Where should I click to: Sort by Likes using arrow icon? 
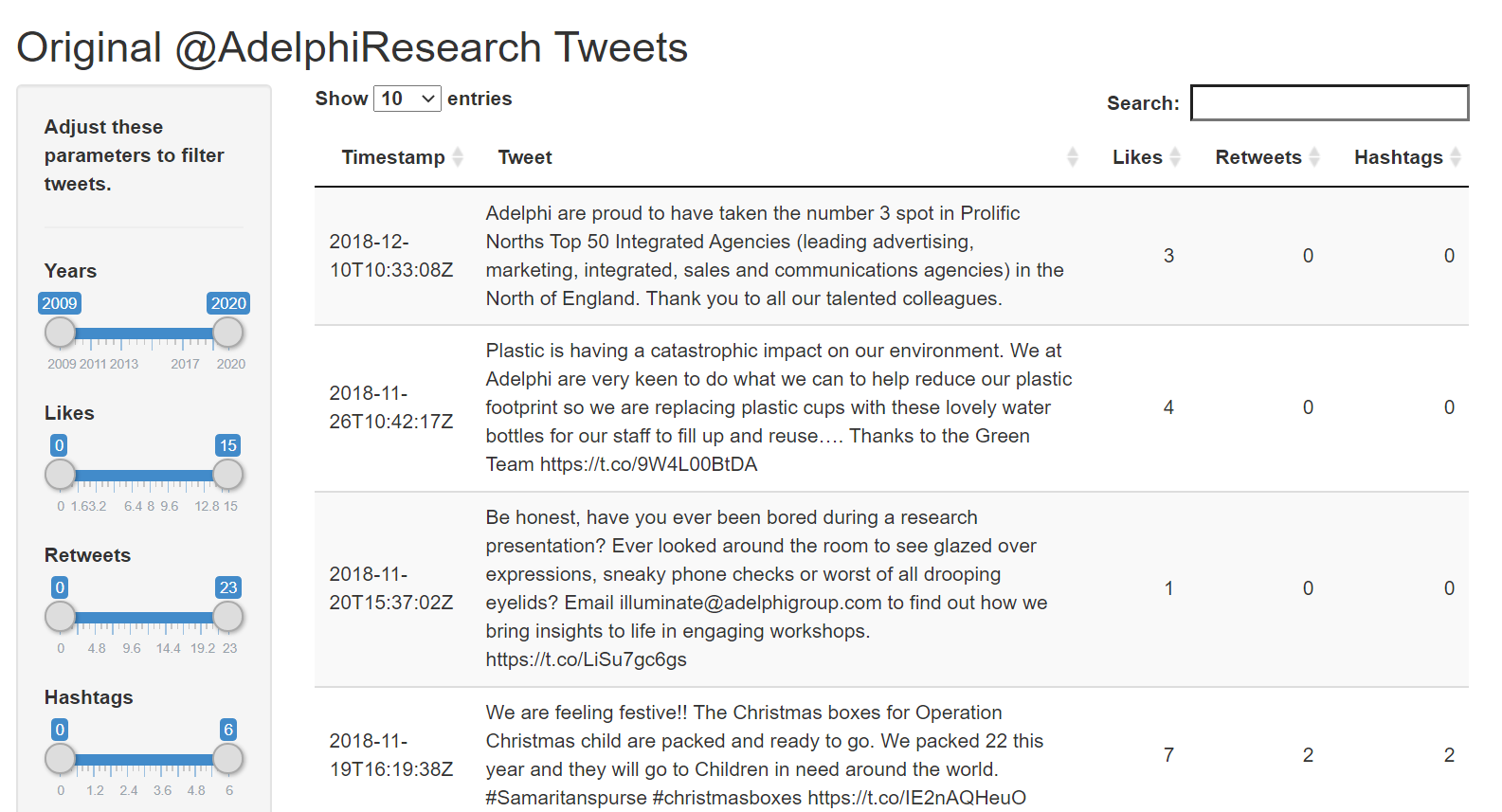pos(1175,157)
